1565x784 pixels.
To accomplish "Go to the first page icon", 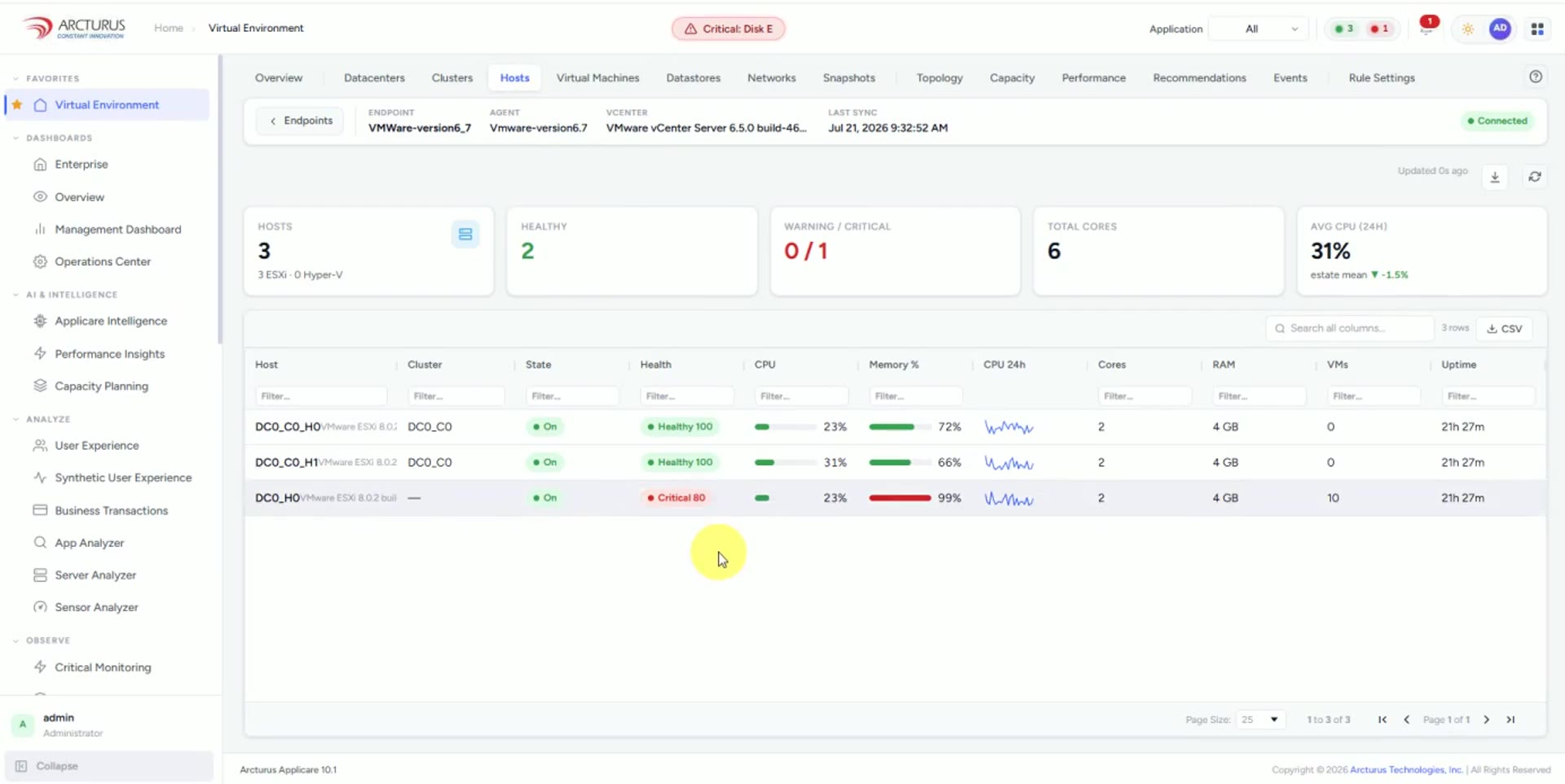I will (1382, 720).
